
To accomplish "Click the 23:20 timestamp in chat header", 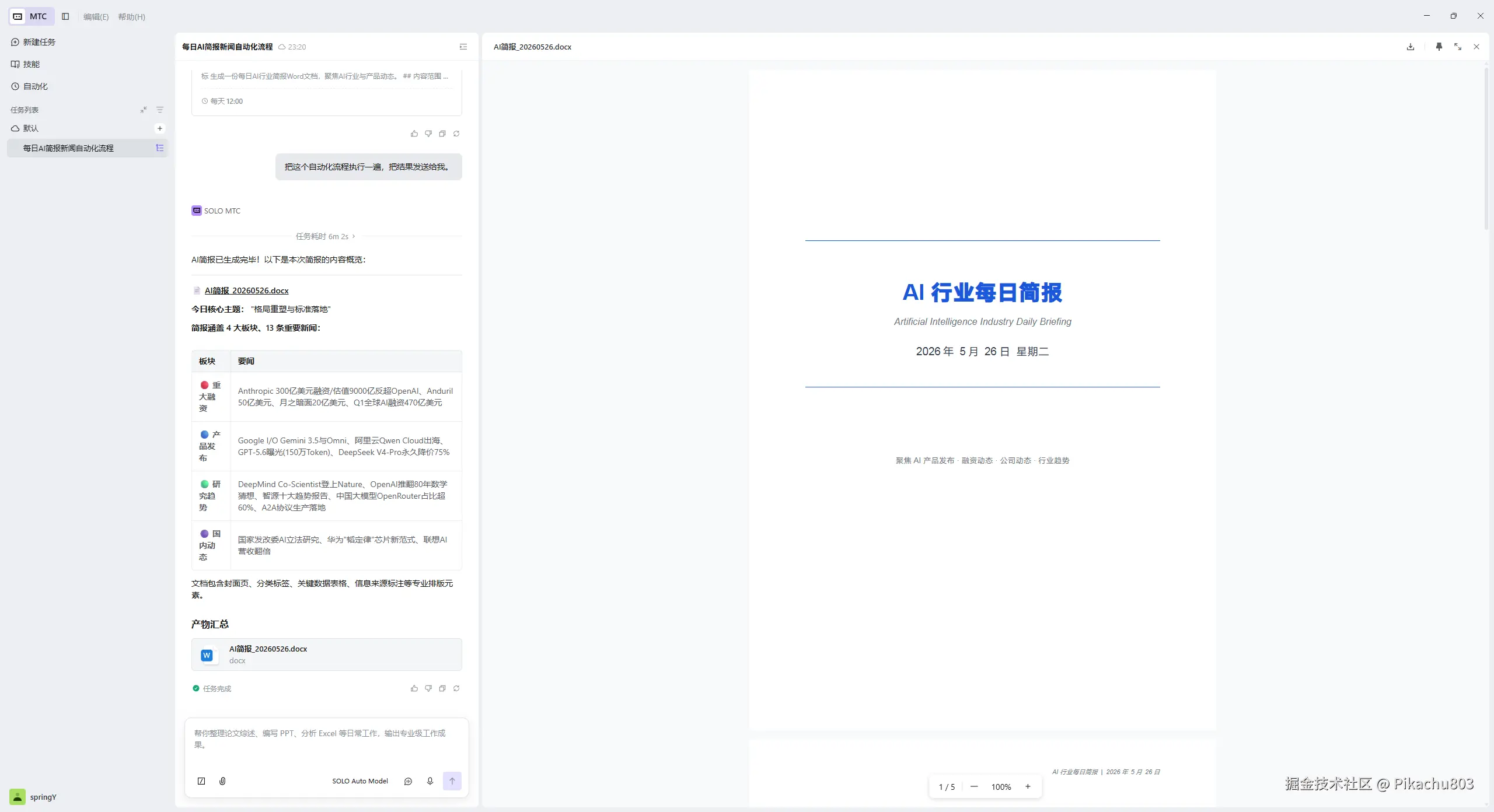I will 297,47.
